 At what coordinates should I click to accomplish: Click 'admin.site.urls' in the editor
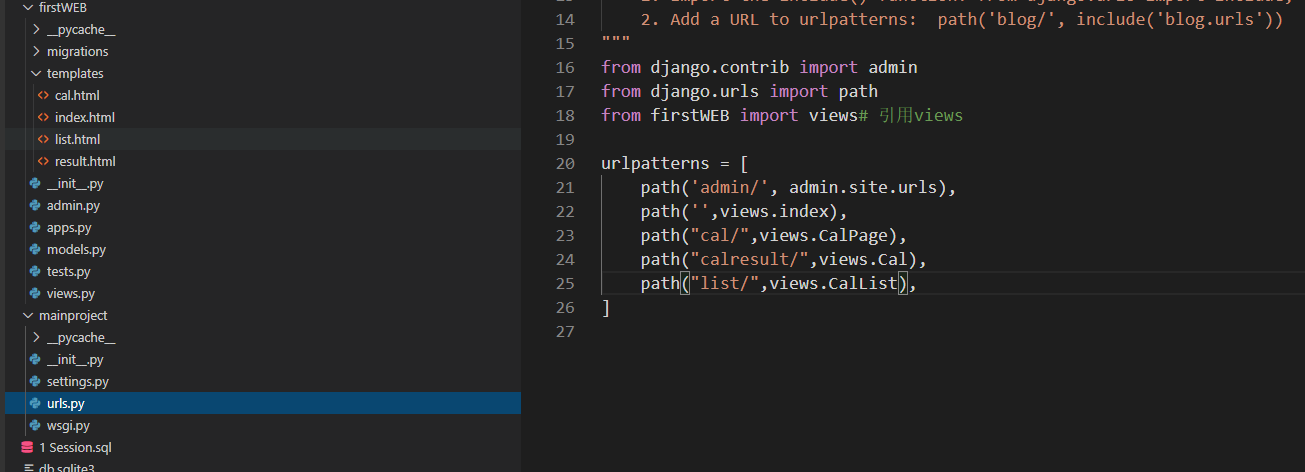(x=864, y=187)
